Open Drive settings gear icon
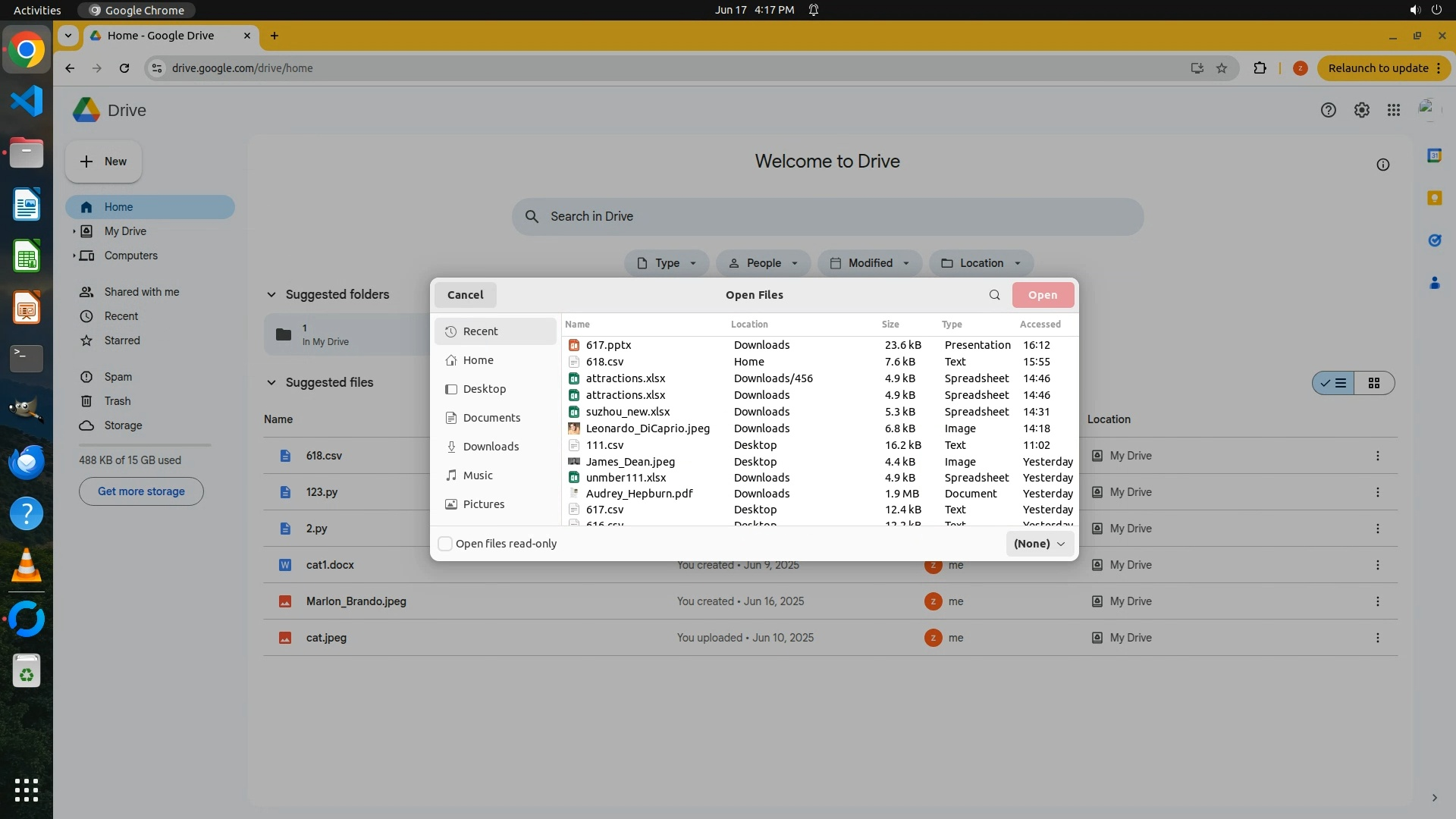 1361,111
